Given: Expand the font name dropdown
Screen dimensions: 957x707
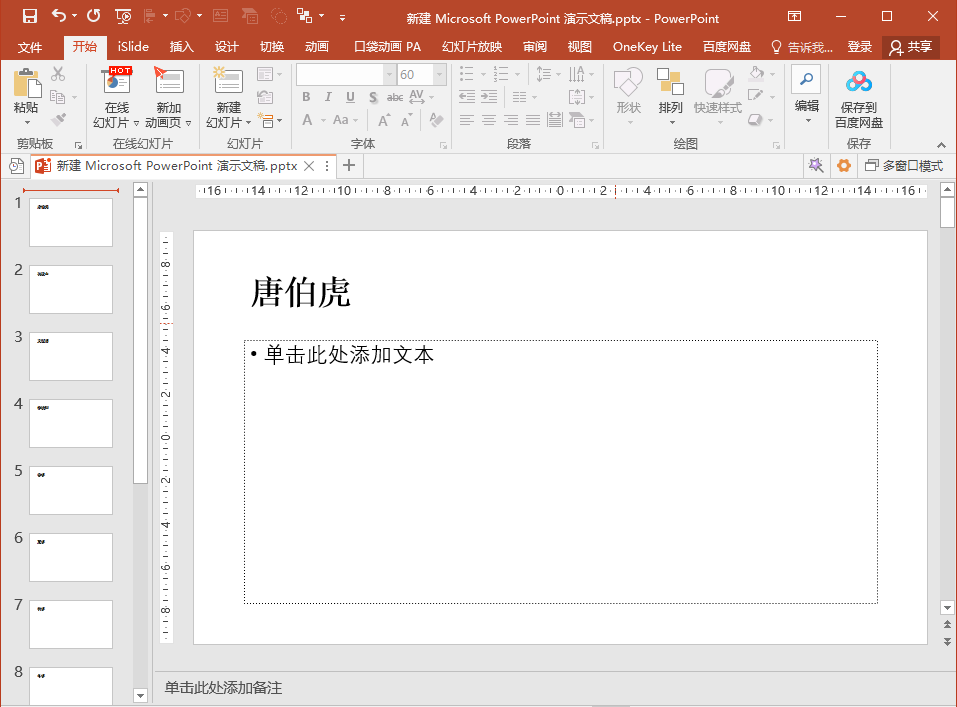Looking at the screenshot, I should click(389, 75).
